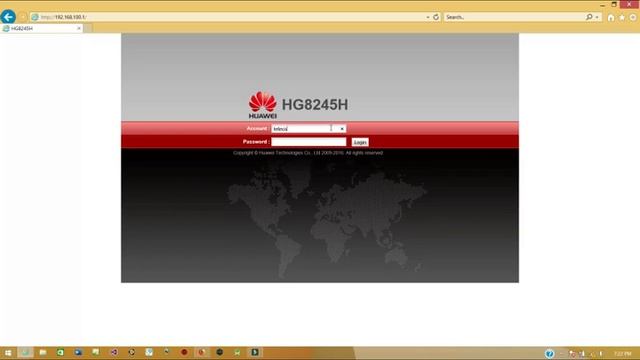The width and height of the screenshot is (640, 360).
Task: Expand the search provider dropdown arrow
Action: pyautogui.click(x=597, y=17)
